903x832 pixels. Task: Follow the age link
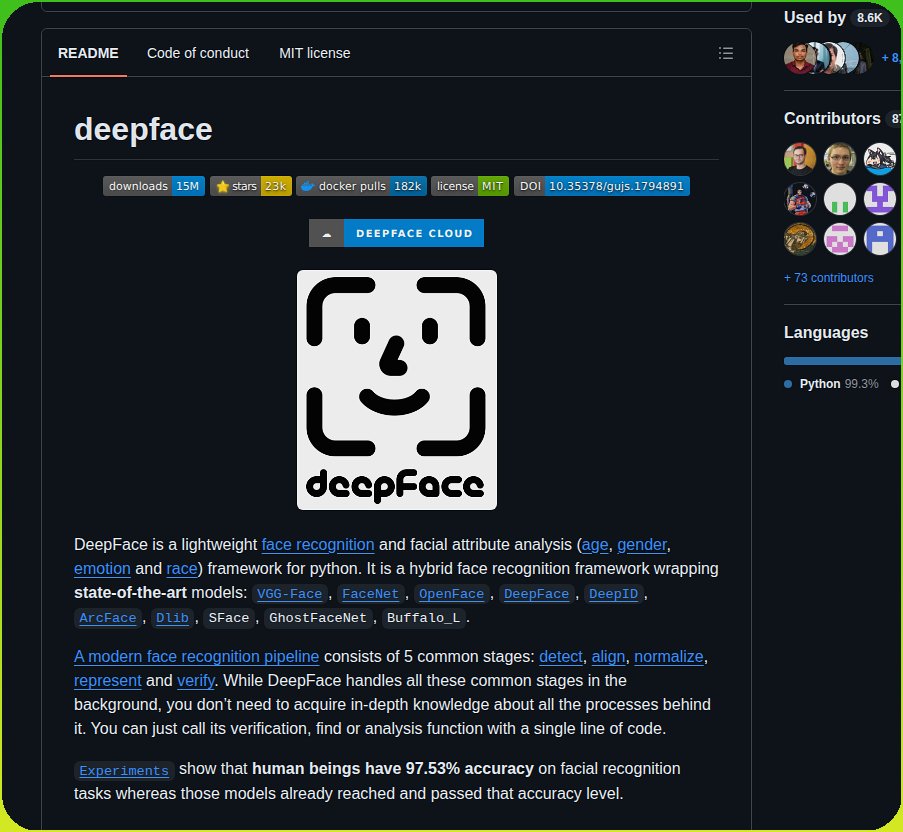click(x=595, y=545)
